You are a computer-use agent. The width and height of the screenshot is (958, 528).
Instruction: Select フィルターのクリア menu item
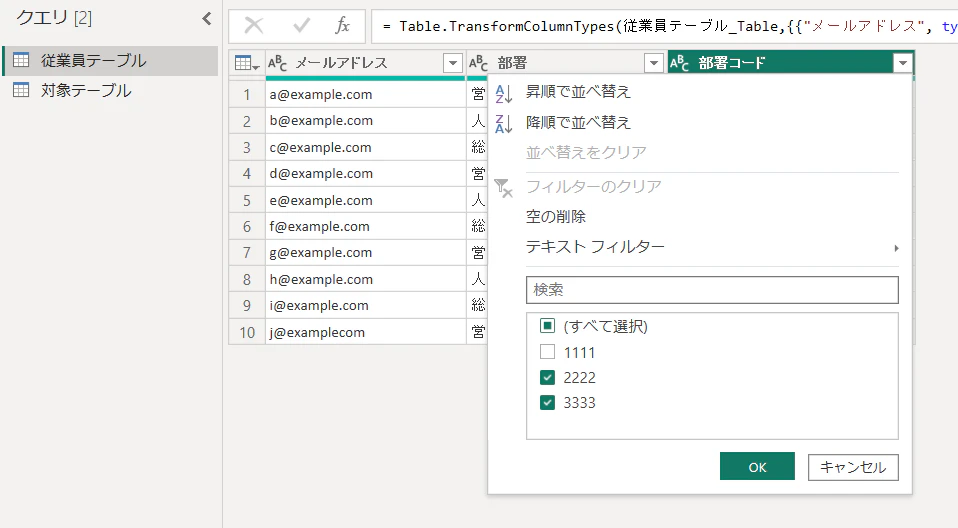593,186
